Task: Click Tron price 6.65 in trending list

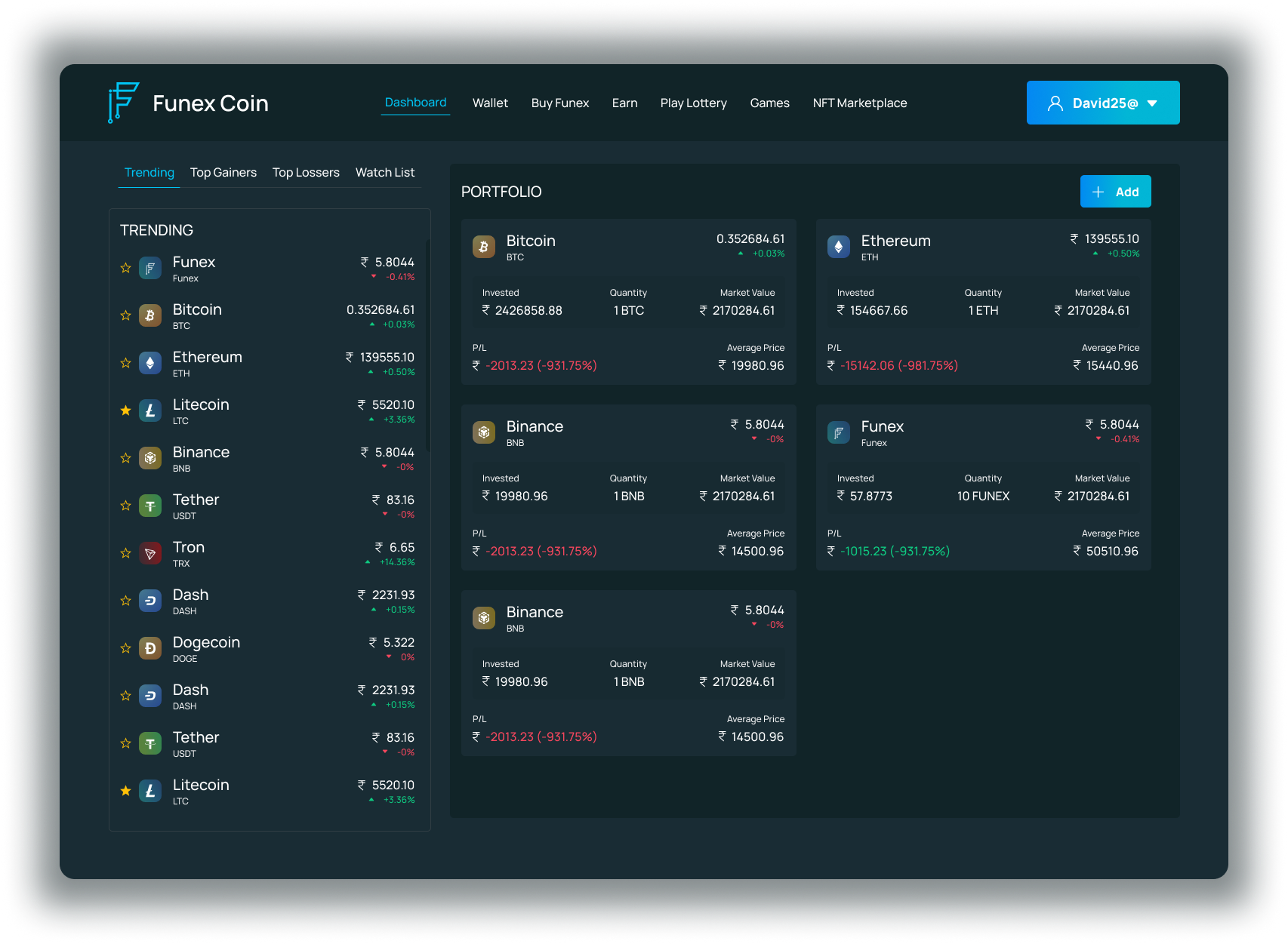Action: pos(394,547)
